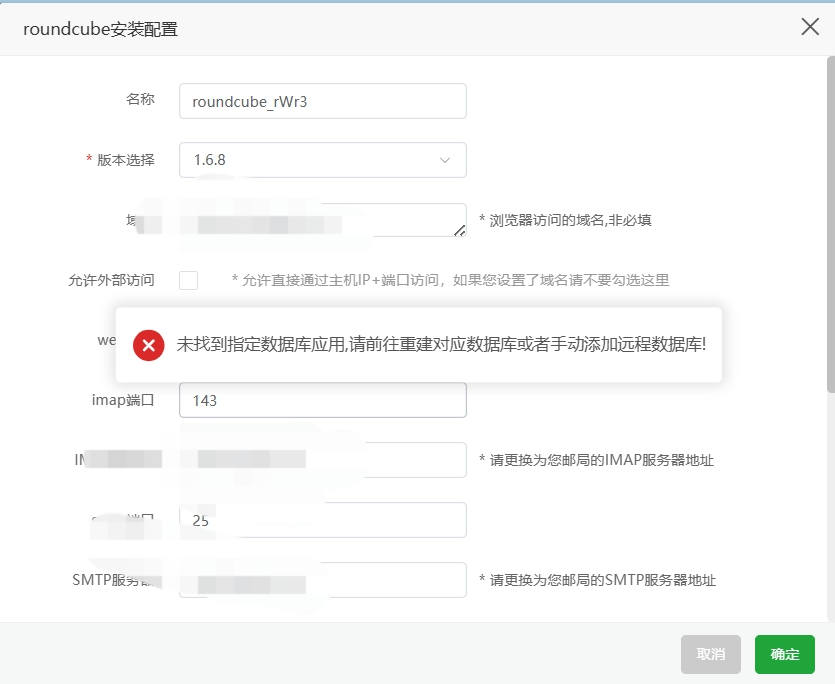Close the roundcube install configuration dialog
Image resolution: width=835 pixels, height=684 pixels.
(810, 27)
